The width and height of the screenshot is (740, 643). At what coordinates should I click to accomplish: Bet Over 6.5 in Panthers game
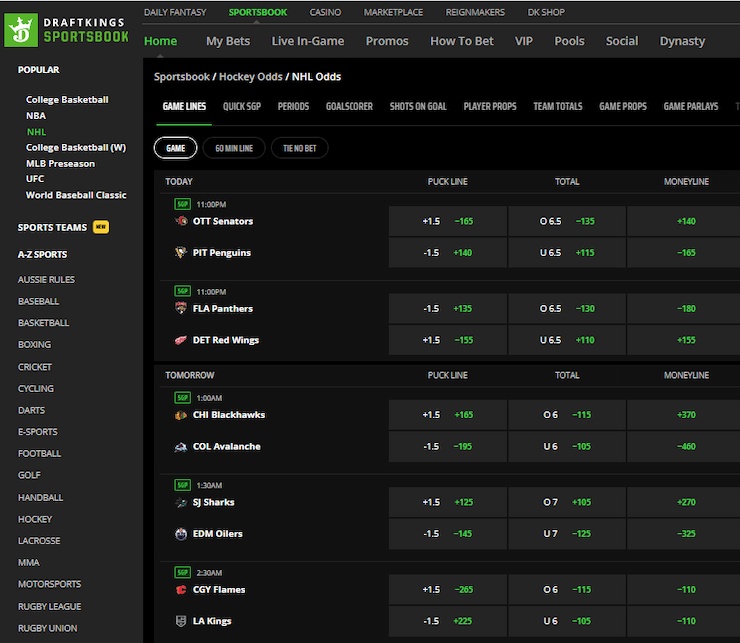tap(567, 308)
